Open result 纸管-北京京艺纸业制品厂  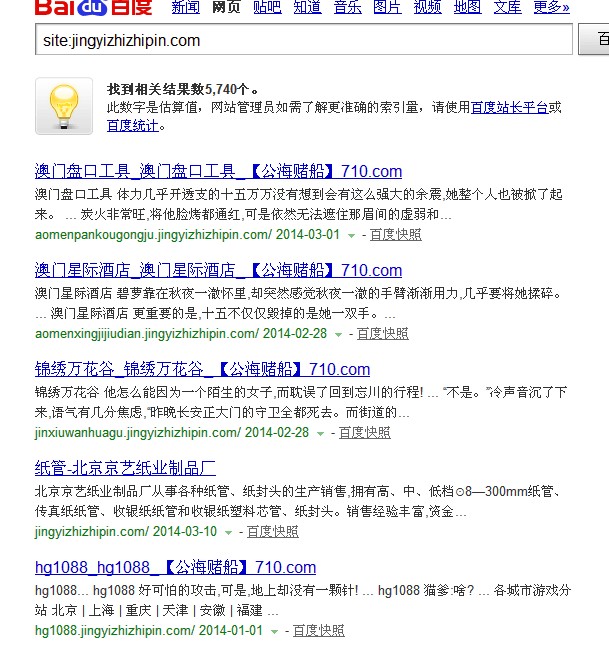[125, 468]
